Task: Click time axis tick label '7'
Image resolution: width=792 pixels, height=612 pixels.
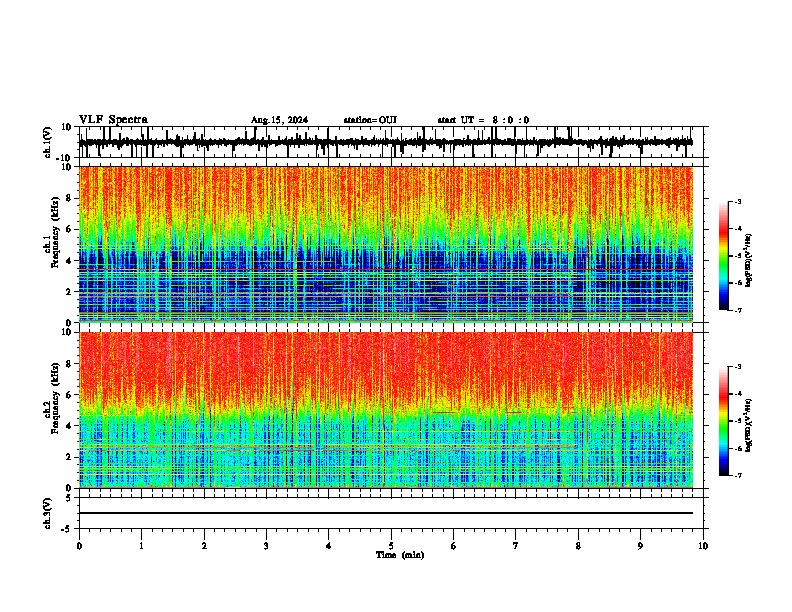Action: 516,546
